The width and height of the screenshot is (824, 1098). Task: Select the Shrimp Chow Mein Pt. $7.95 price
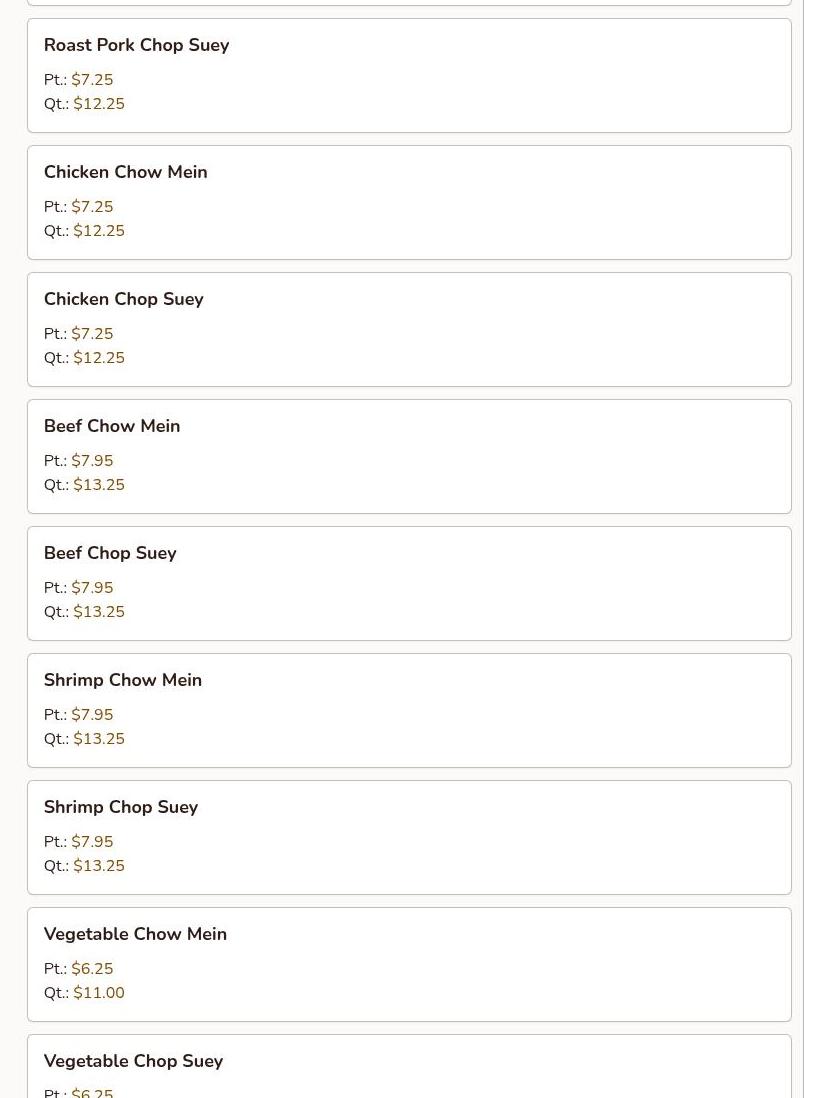92,714
